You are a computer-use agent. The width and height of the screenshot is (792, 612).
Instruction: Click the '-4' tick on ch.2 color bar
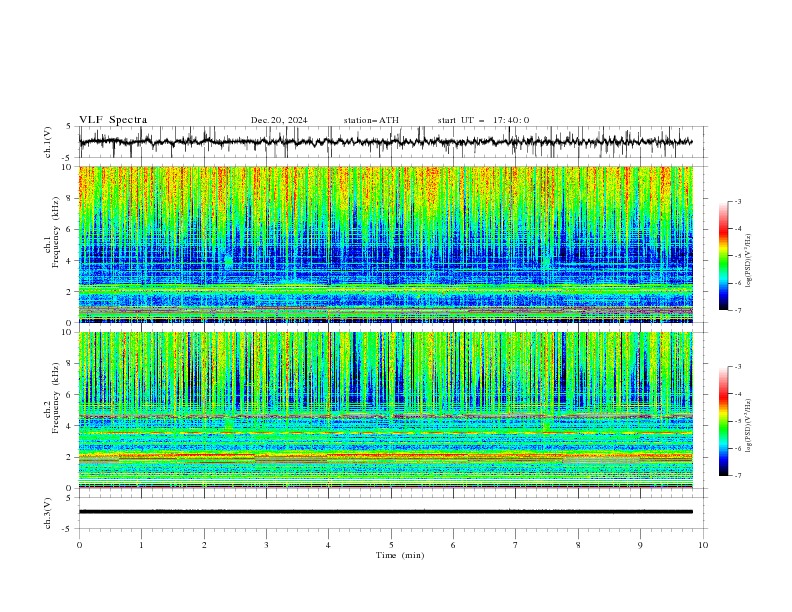point(738,394)
